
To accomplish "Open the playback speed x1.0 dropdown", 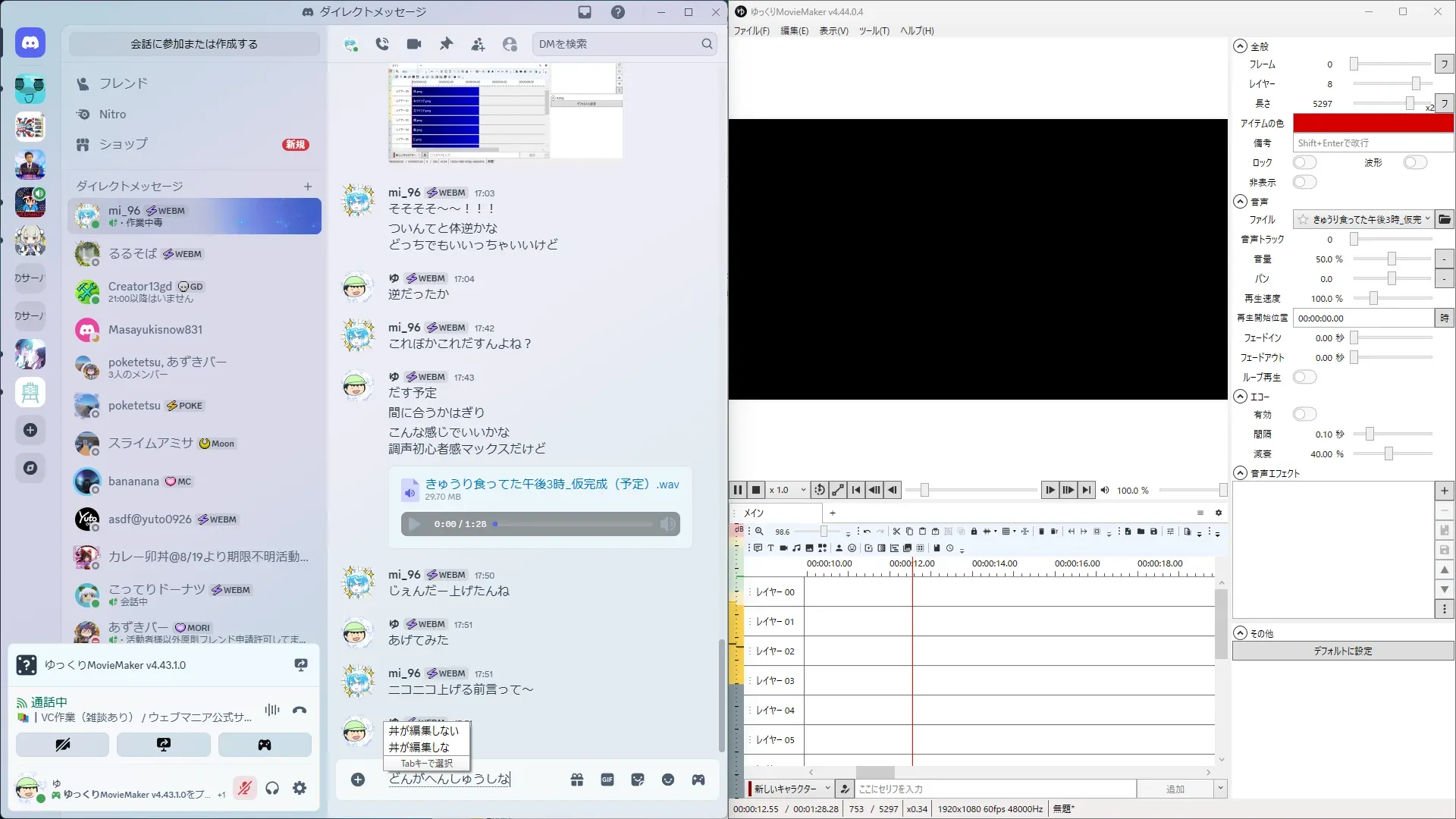I will click(x=787, y=490).
